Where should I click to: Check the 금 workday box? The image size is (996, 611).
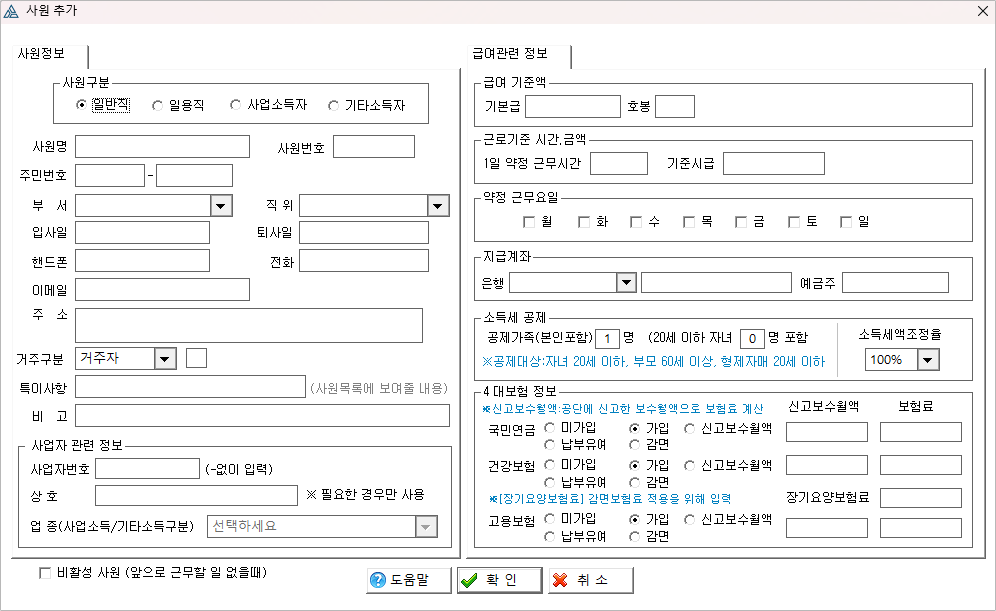coord(741,222)
